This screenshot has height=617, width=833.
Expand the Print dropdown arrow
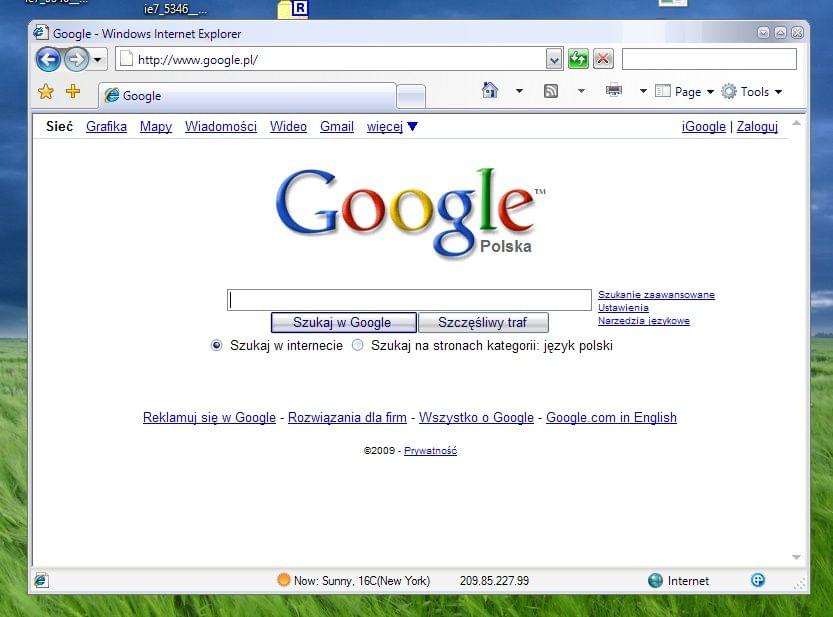pos(643,91)
